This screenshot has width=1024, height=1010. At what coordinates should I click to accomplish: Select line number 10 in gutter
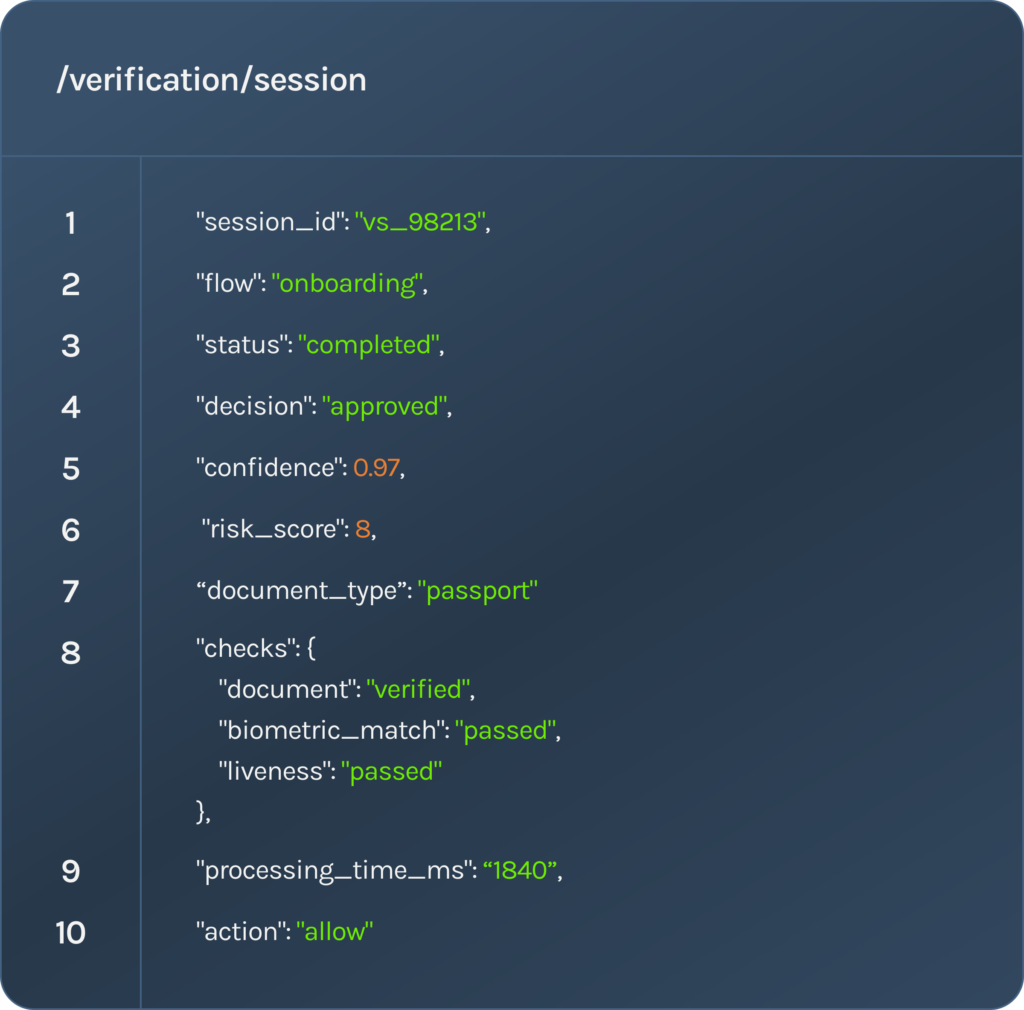tap(71, 933)
